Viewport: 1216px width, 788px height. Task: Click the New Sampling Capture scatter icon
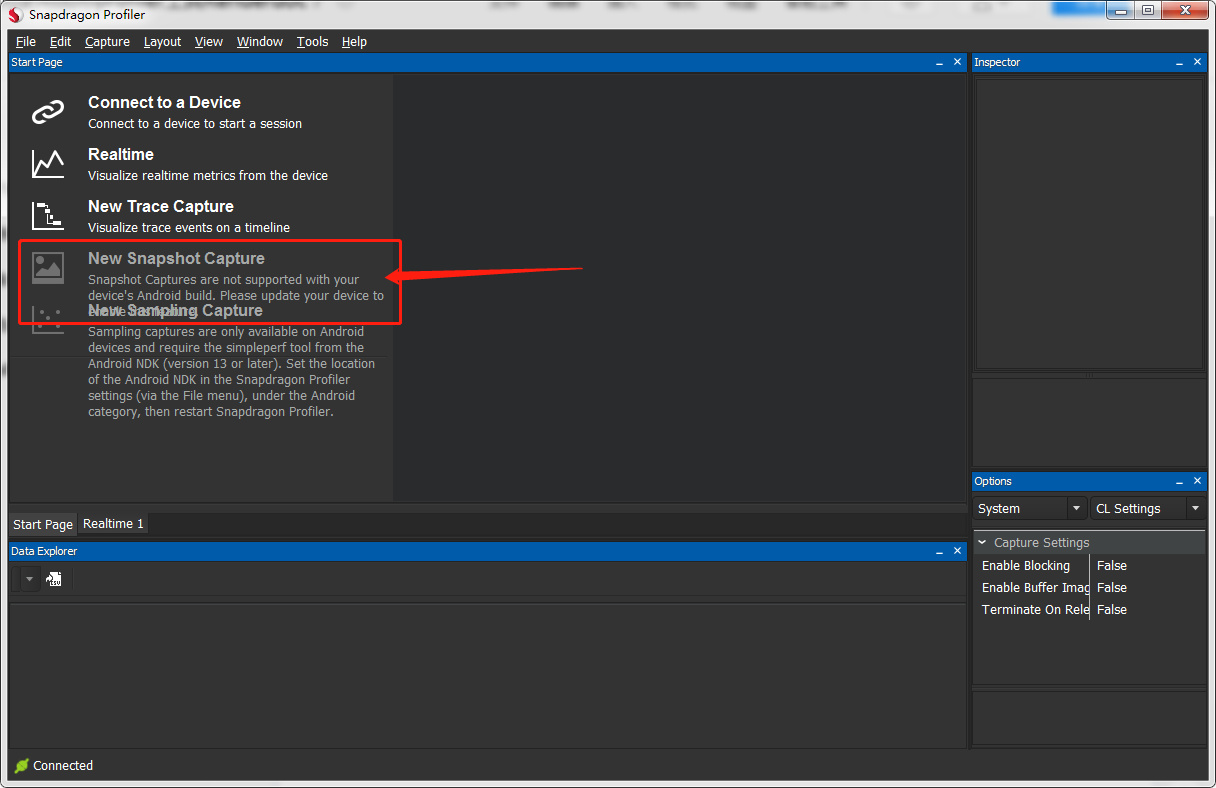point(47,319)
